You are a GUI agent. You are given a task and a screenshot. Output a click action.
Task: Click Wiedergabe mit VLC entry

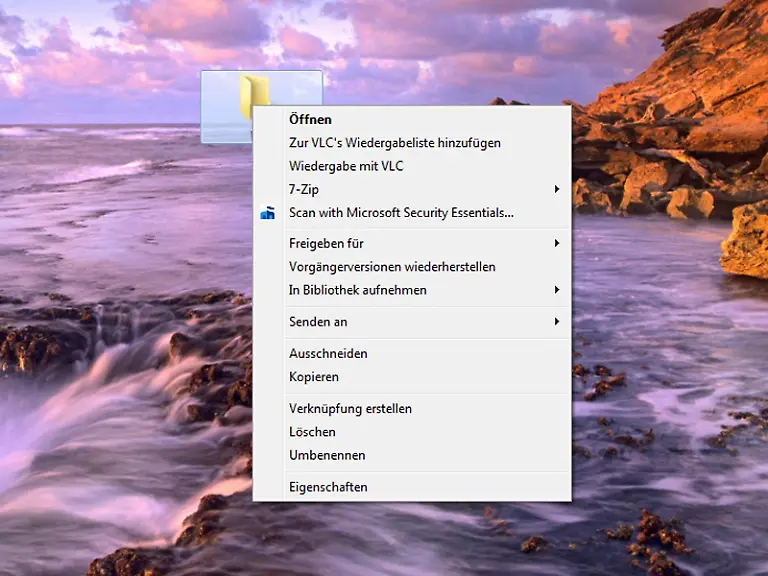coord(346,166)
